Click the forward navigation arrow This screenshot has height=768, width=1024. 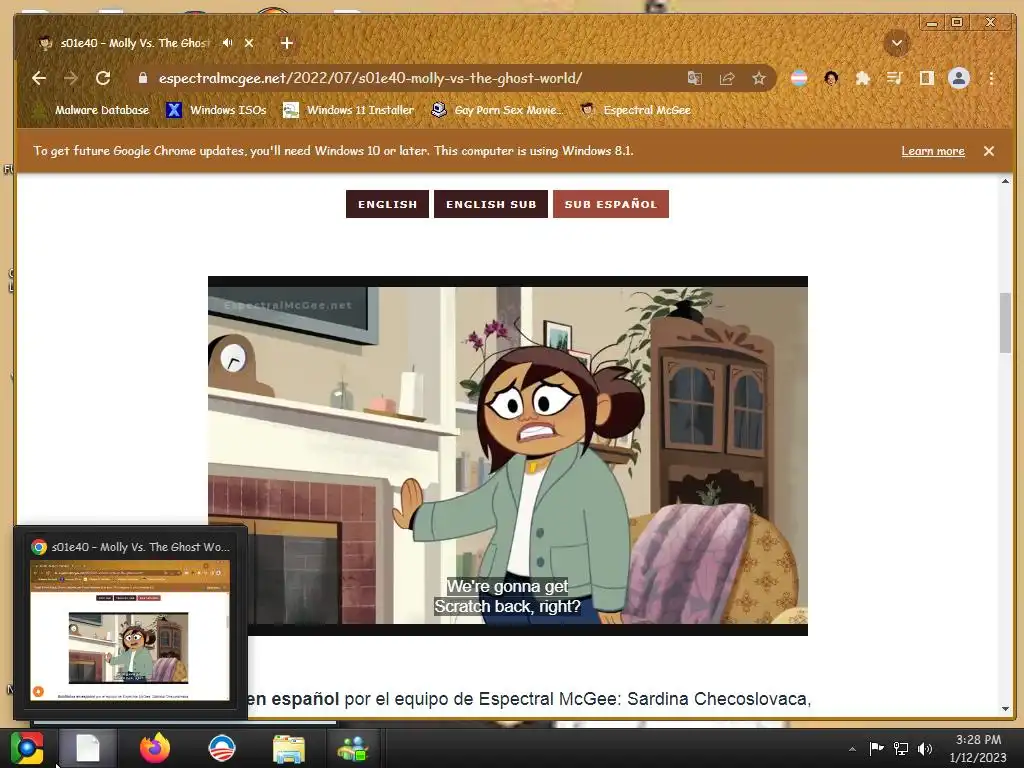[x=71, y=78]
